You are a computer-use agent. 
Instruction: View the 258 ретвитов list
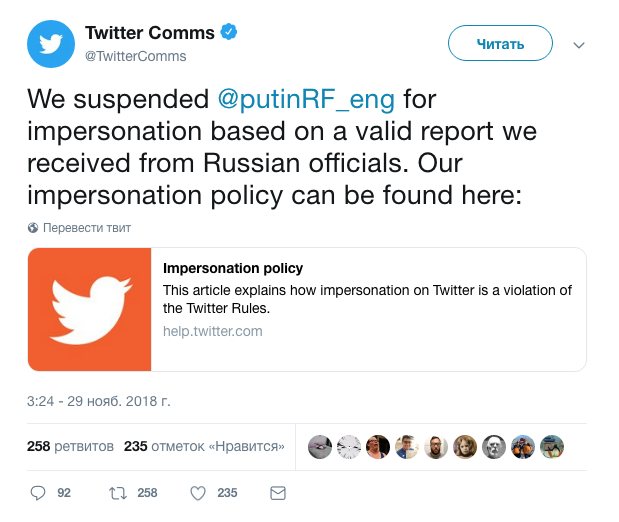tap(70, 446)
